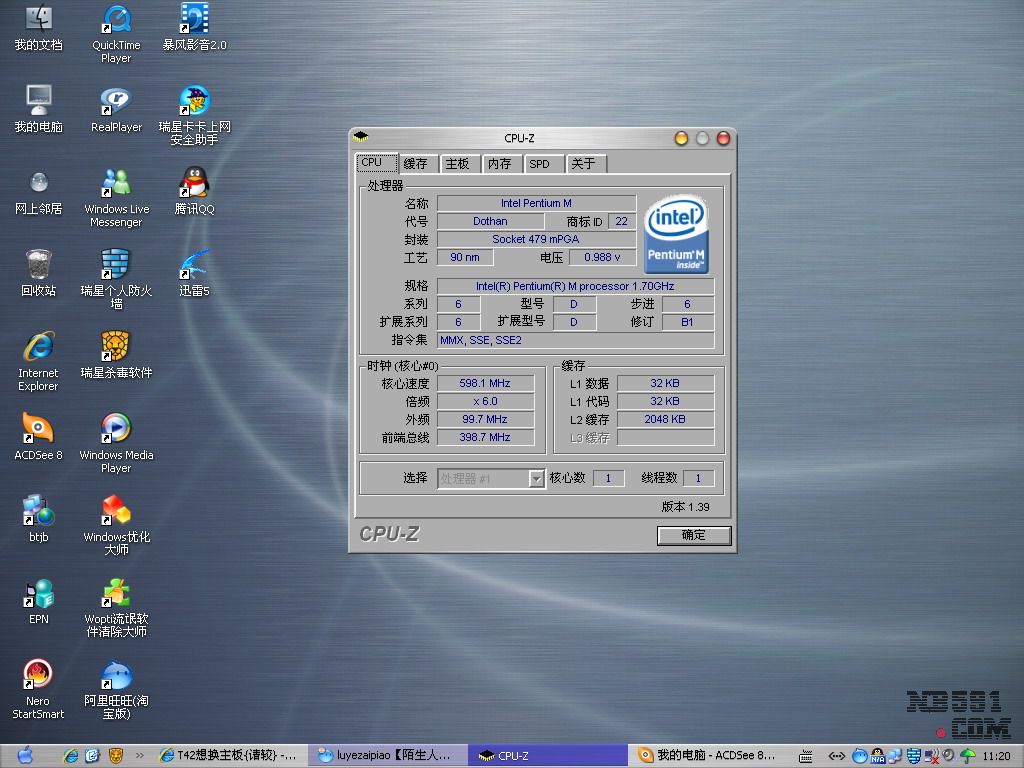Switch to the 缓存 tab in CPU-Z
This screenshot has height=768, width=1024.
(x=415, y=164)
